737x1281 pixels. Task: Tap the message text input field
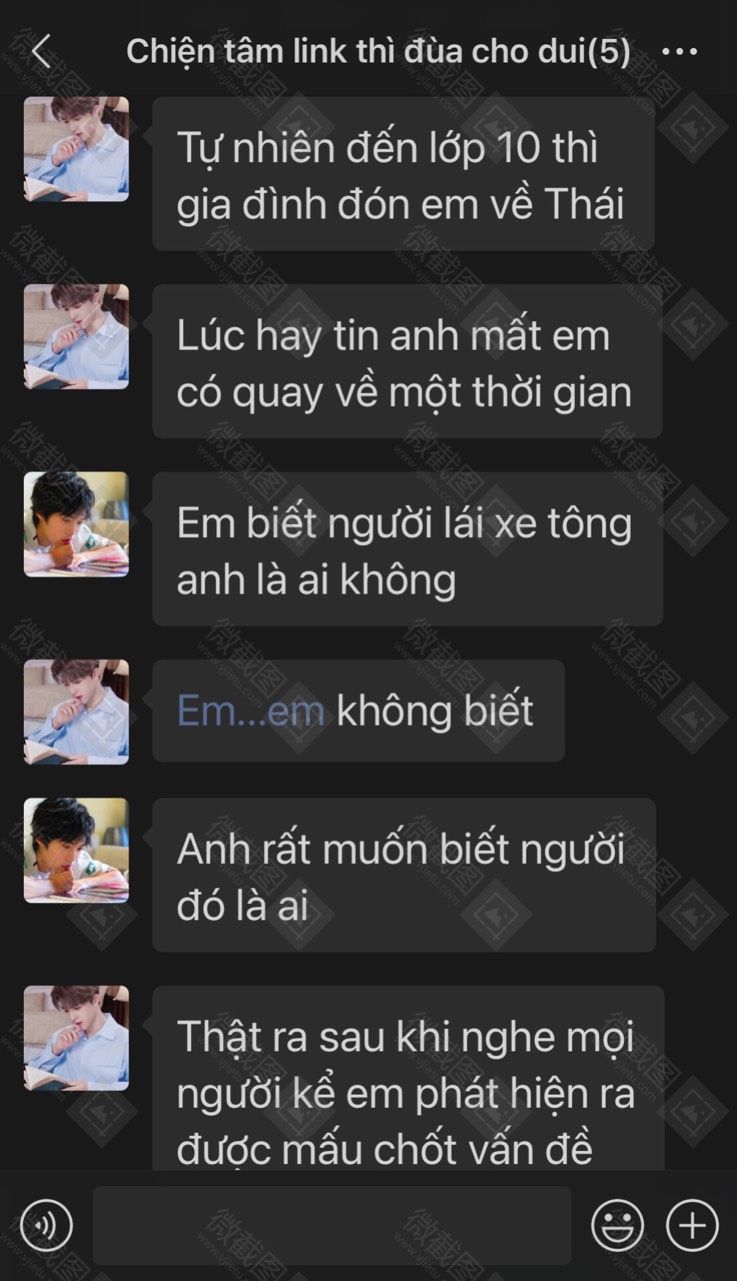pos(332,1225)
